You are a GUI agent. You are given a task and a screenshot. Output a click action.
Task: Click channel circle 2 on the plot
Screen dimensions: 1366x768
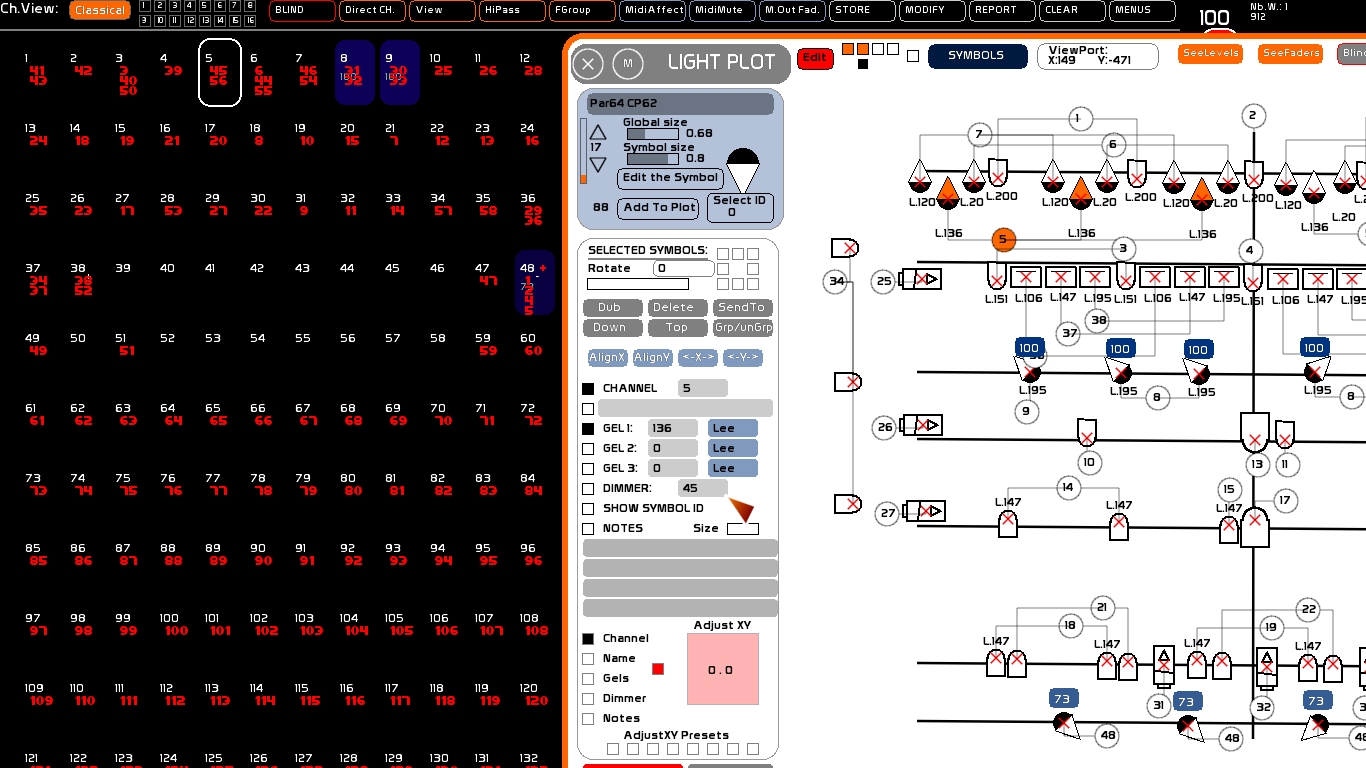(1252, 116)
